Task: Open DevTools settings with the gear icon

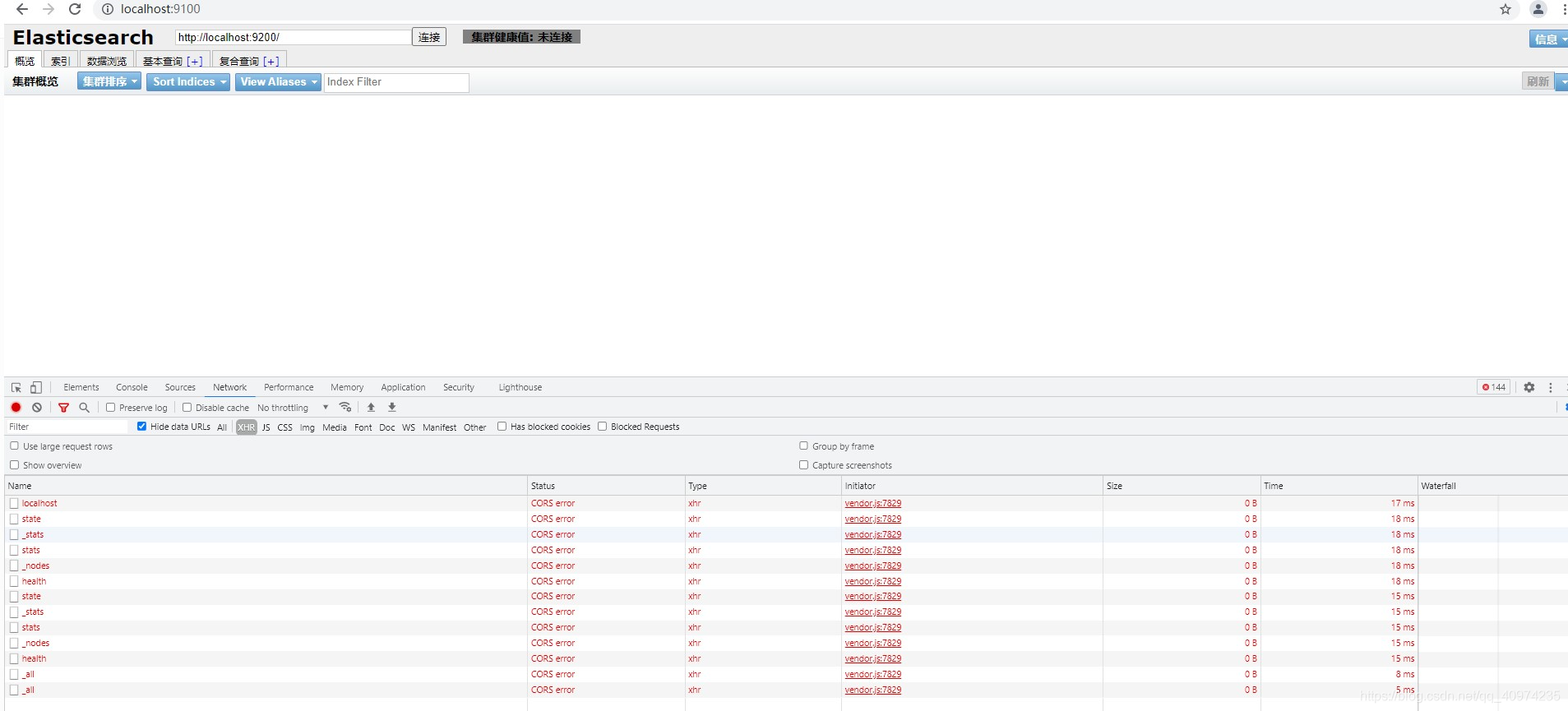Action: 1529,387
